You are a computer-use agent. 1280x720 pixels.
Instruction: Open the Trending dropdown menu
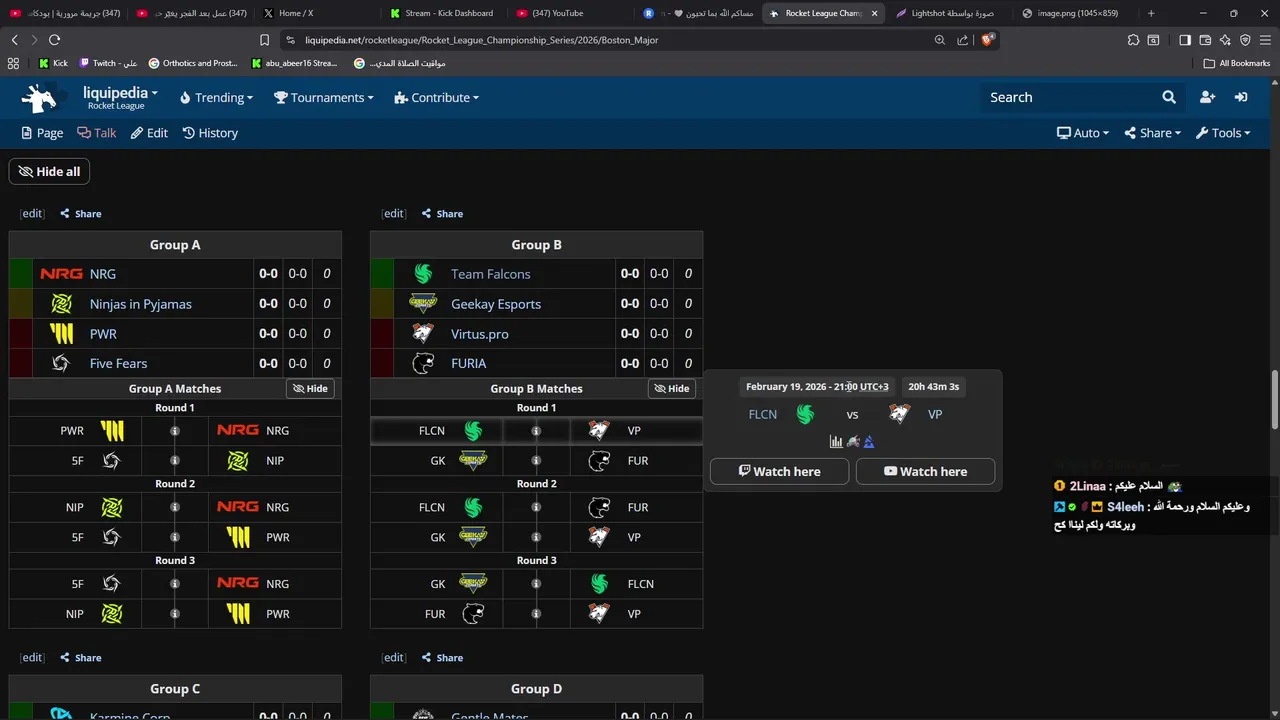coord(216,97)
